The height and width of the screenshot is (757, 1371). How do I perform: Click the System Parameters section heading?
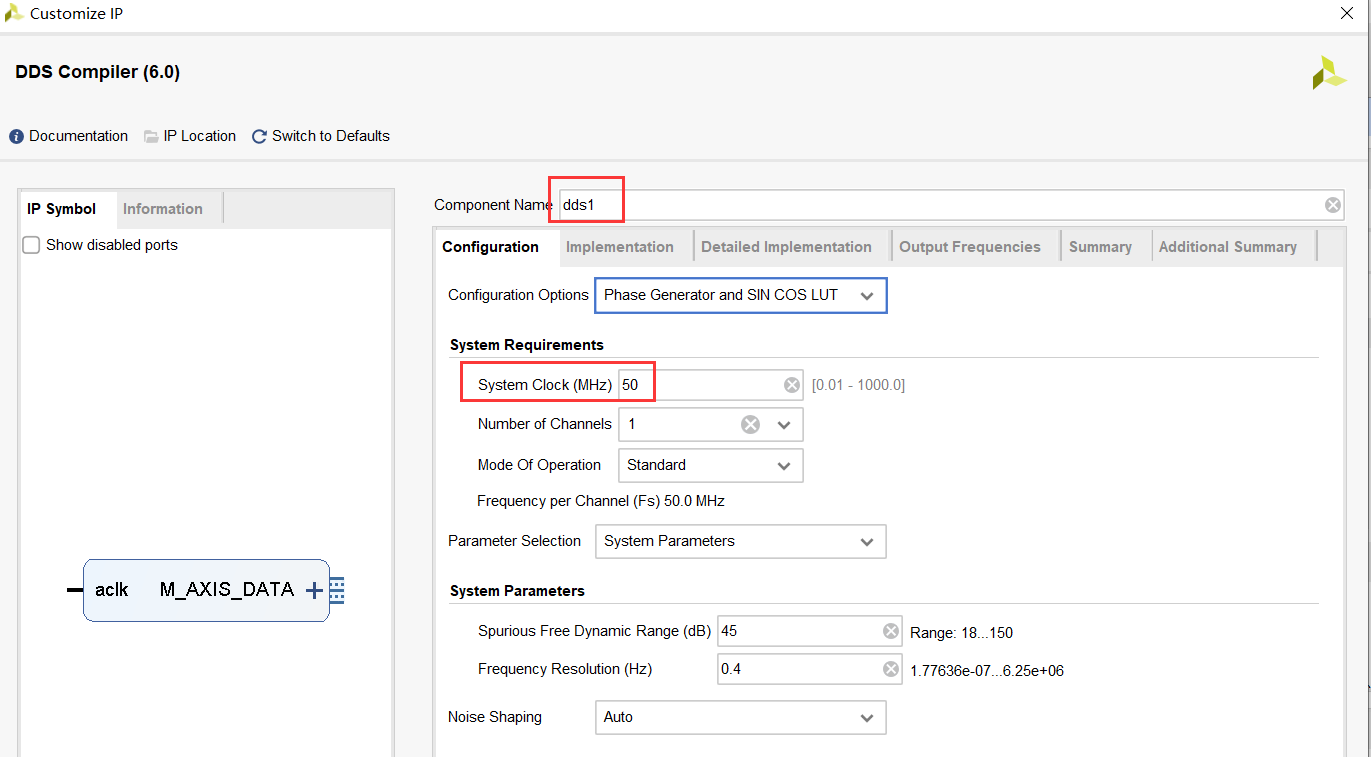pos(517,591)
